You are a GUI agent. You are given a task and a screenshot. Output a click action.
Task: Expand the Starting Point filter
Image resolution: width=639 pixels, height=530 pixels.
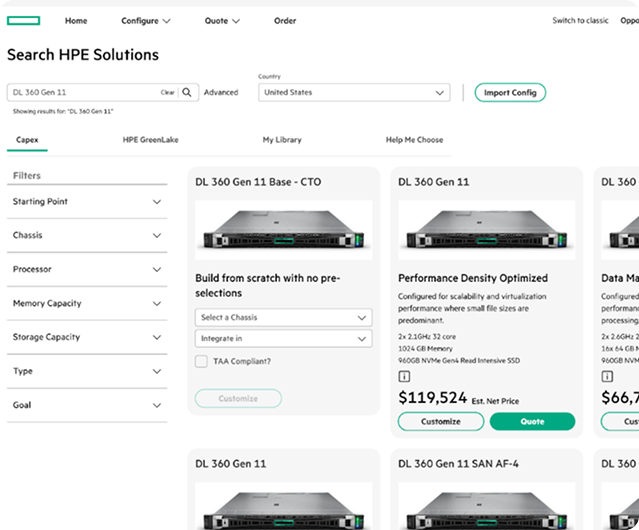(87, 202)
